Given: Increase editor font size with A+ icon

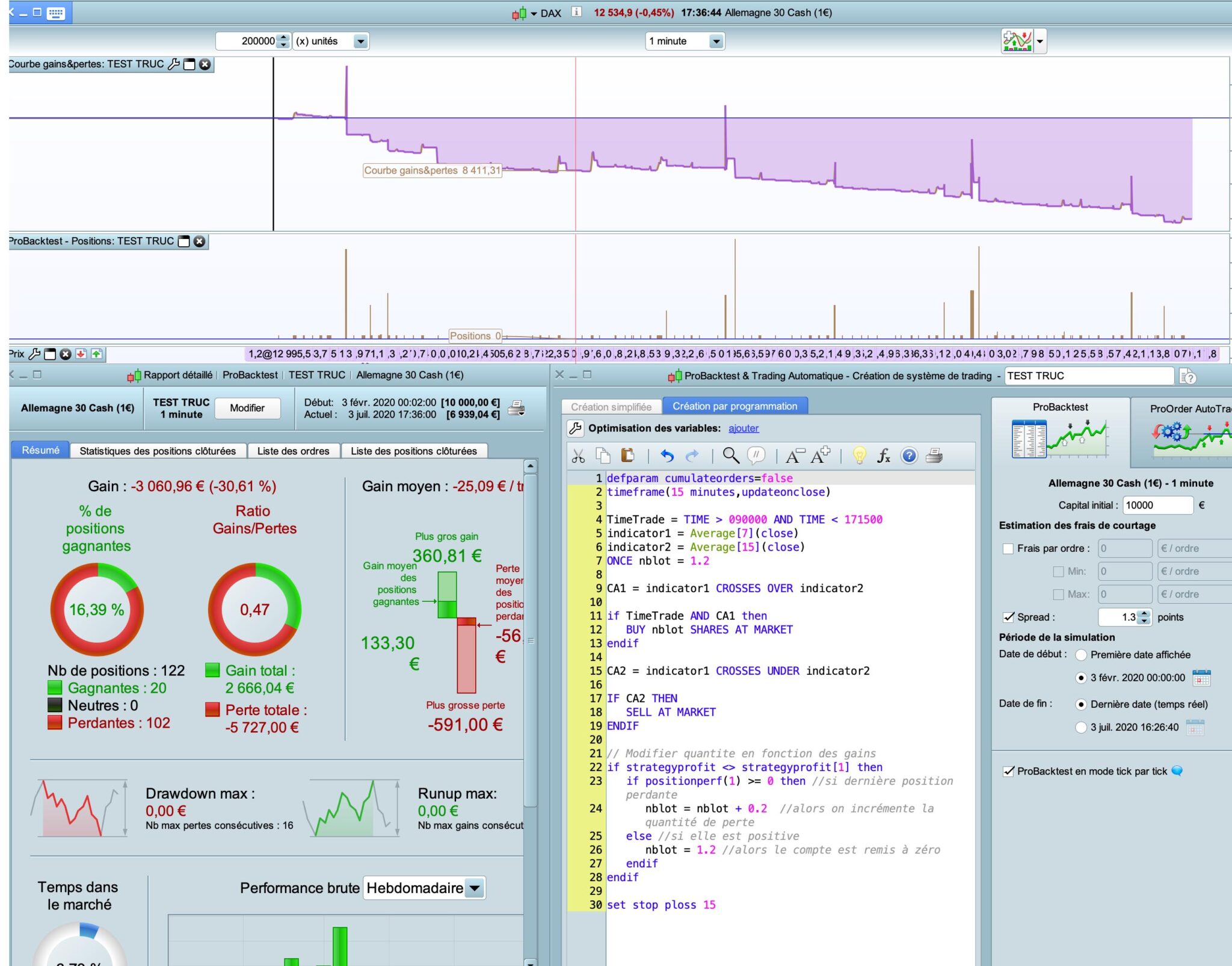Looking at the screenshot, I should click(820, 456).
